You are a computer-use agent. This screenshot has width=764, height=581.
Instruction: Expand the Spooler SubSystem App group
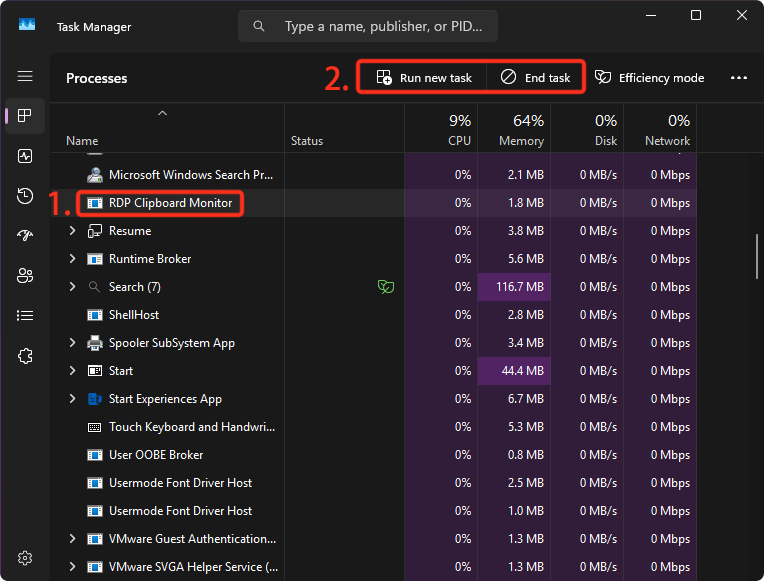tap(72, 343)
